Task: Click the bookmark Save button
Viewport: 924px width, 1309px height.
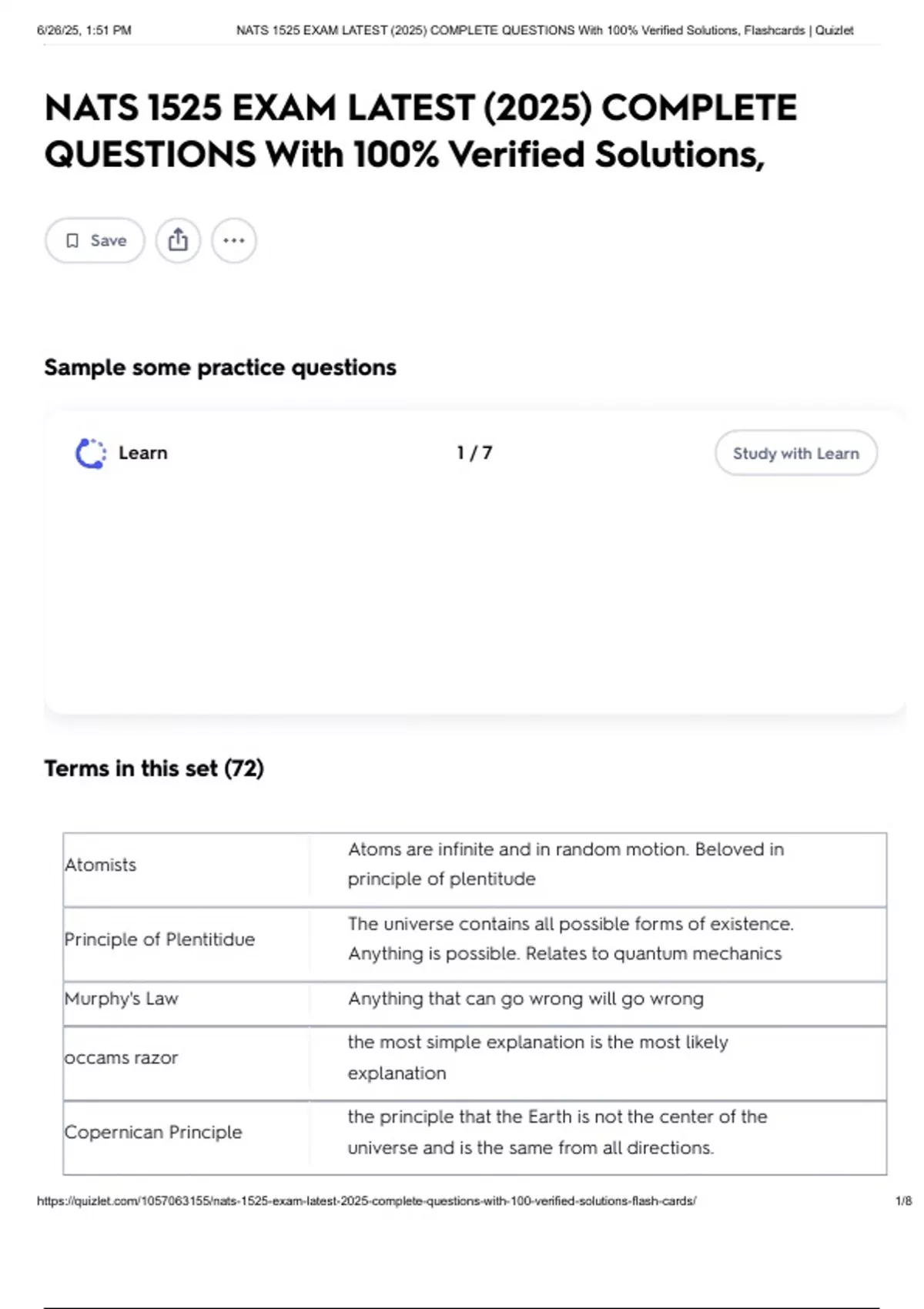Action: [95, 241]
